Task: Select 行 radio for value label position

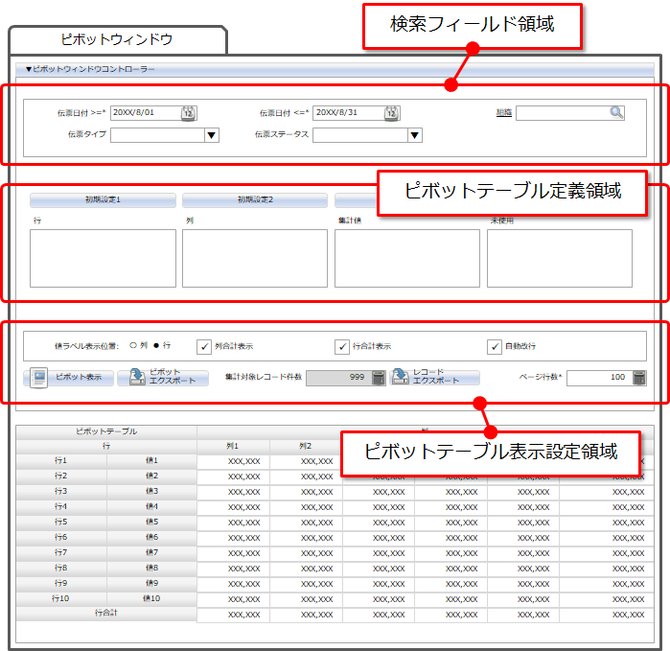Action: [156, 345]
